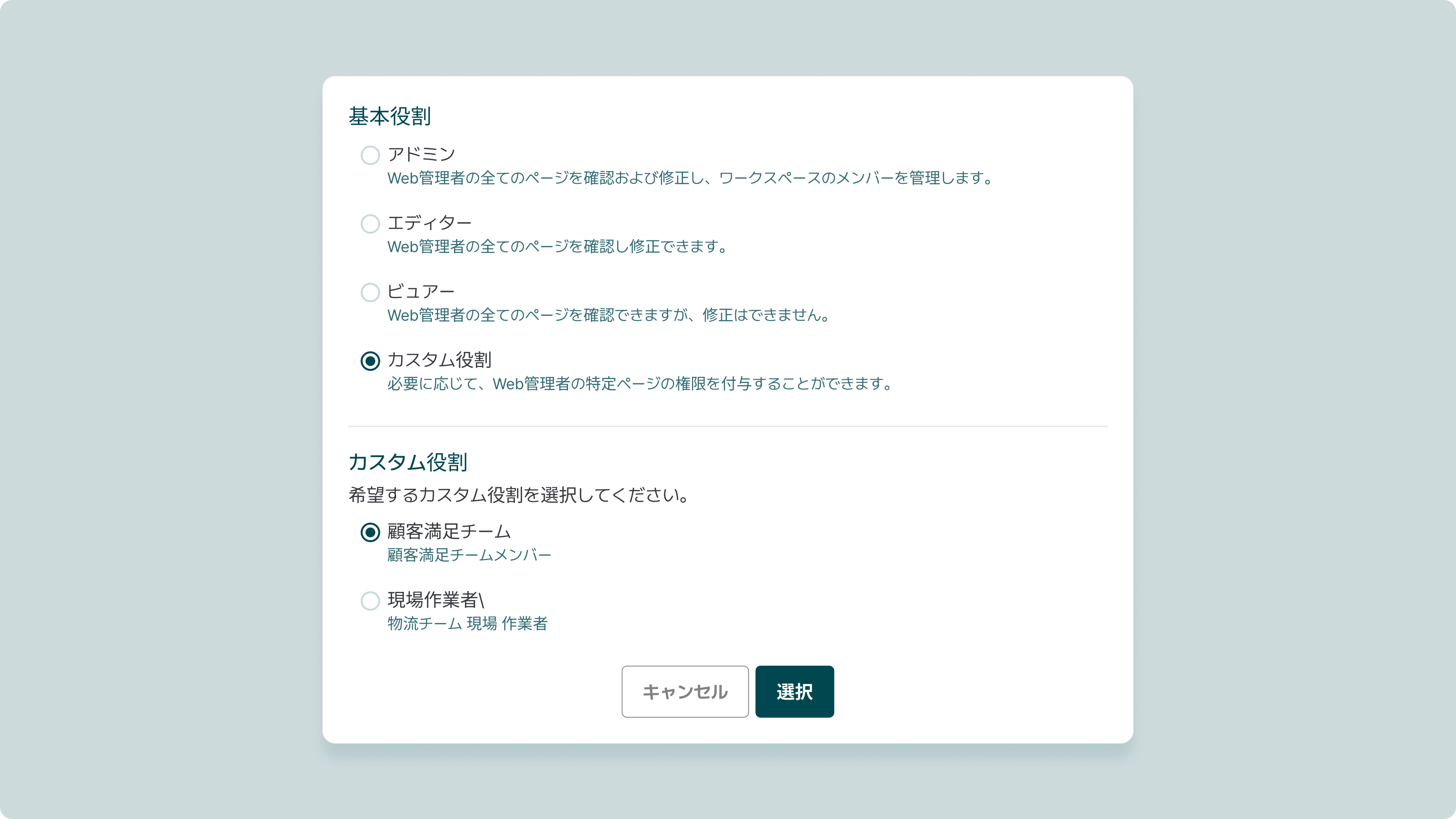Click the 顧客満足チーム option label
This screenshot has width=1456, height=819.
tap(449, 531)
